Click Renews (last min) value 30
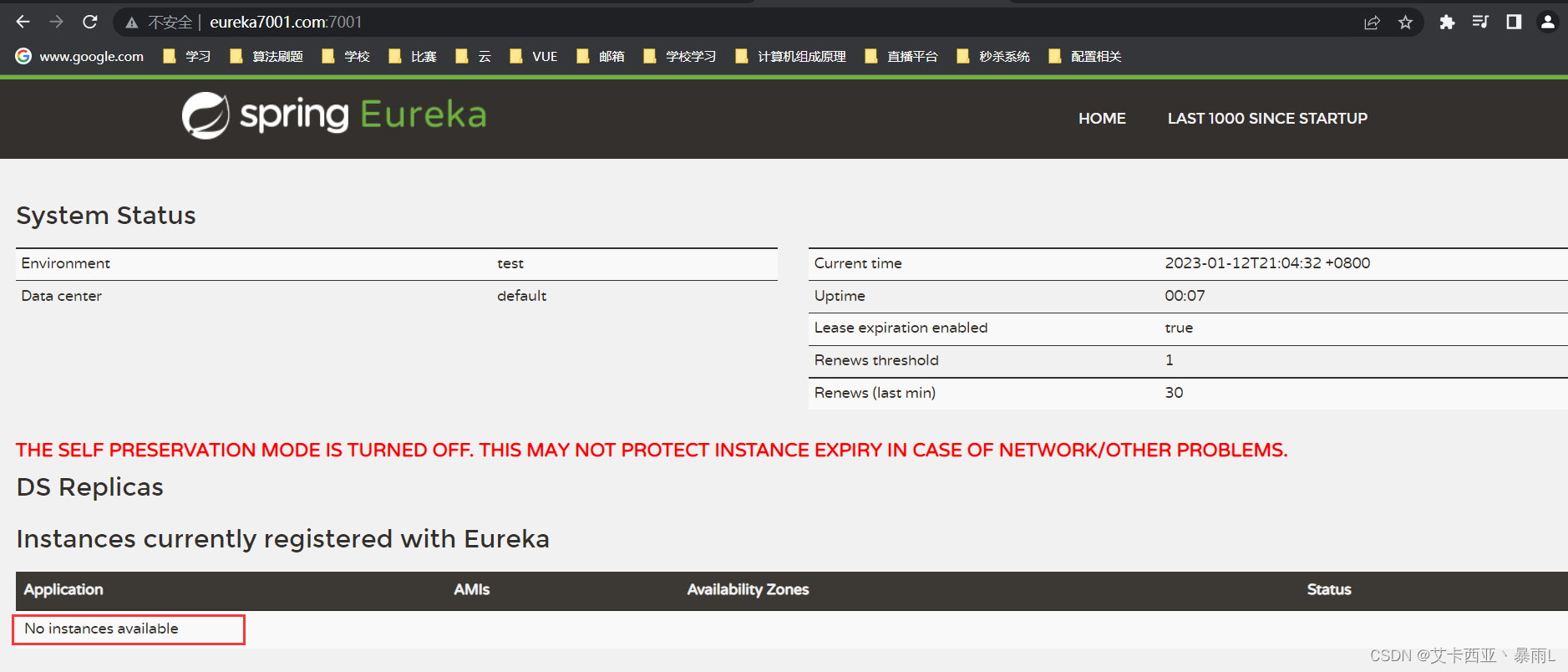Viewport: 1568px width, 672px height. pos(1174,393)
